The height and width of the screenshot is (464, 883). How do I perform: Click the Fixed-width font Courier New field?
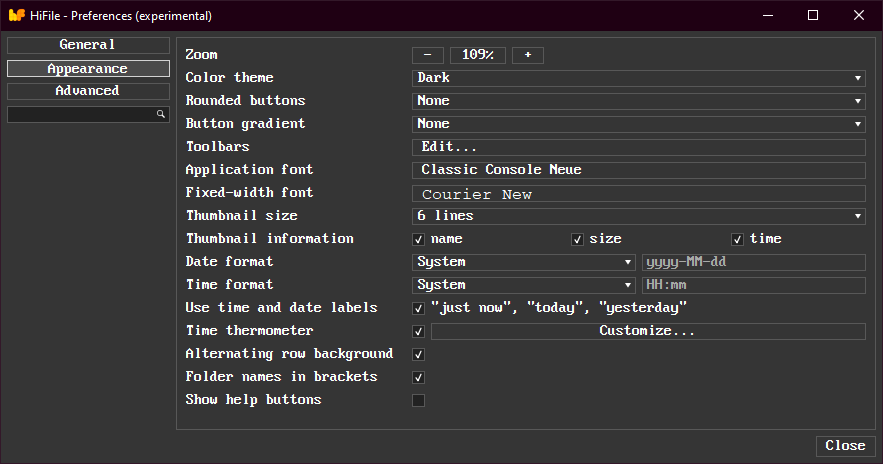tap(638, 194)
